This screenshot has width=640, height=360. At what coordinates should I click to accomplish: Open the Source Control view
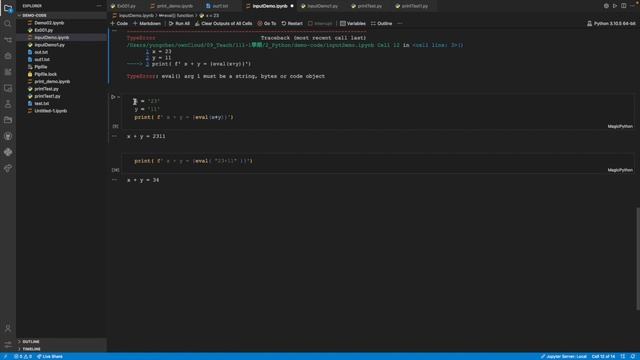point(8,40)
